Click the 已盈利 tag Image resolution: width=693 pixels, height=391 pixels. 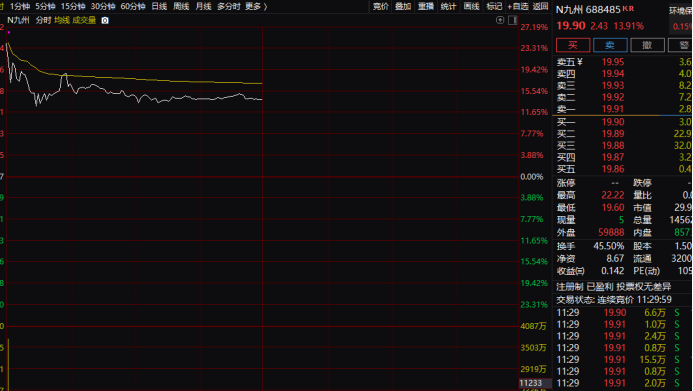[x=600, y=287]
